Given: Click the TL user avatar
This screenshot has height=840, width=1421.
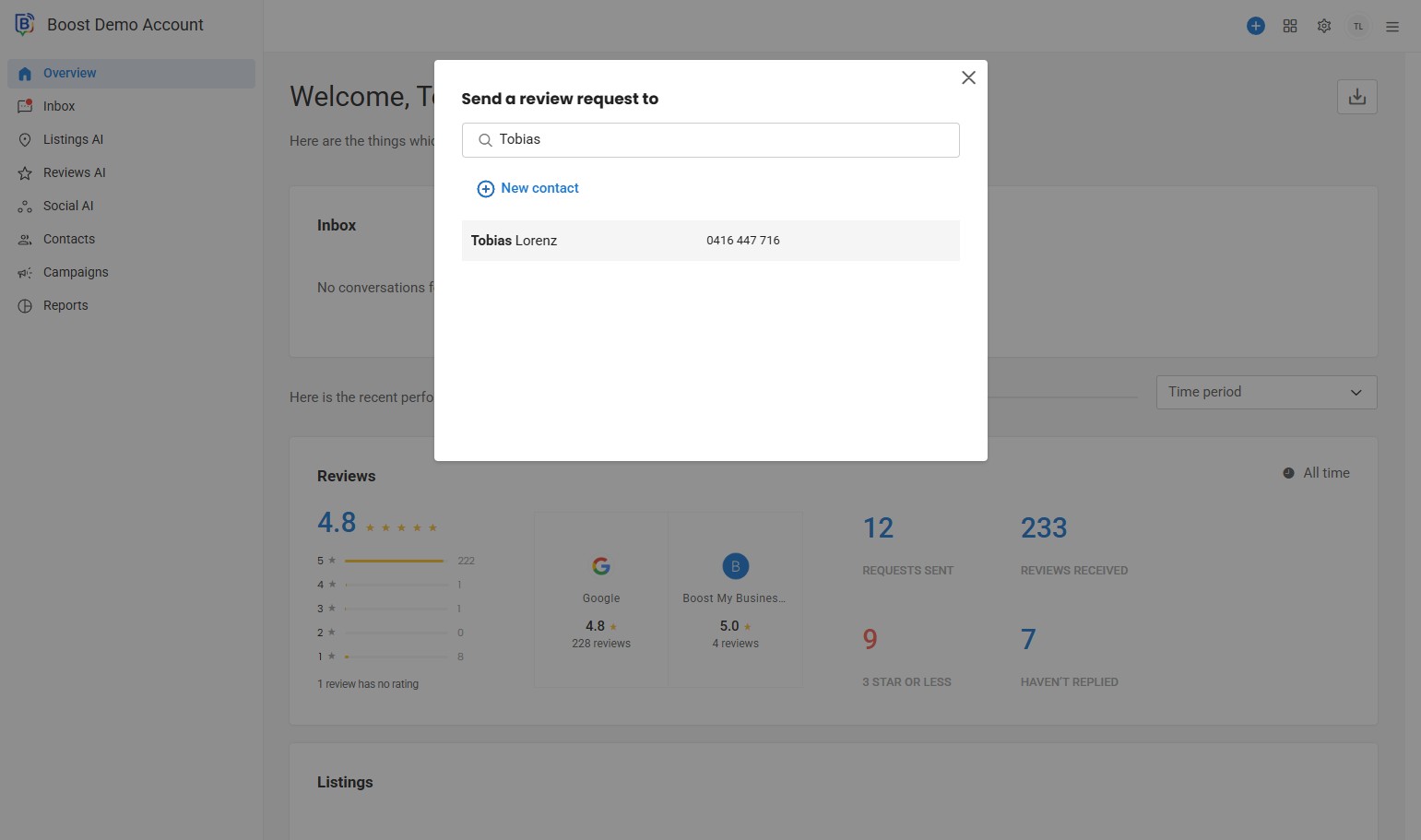Looking at the screenshot, I should tap(1357, 27).
